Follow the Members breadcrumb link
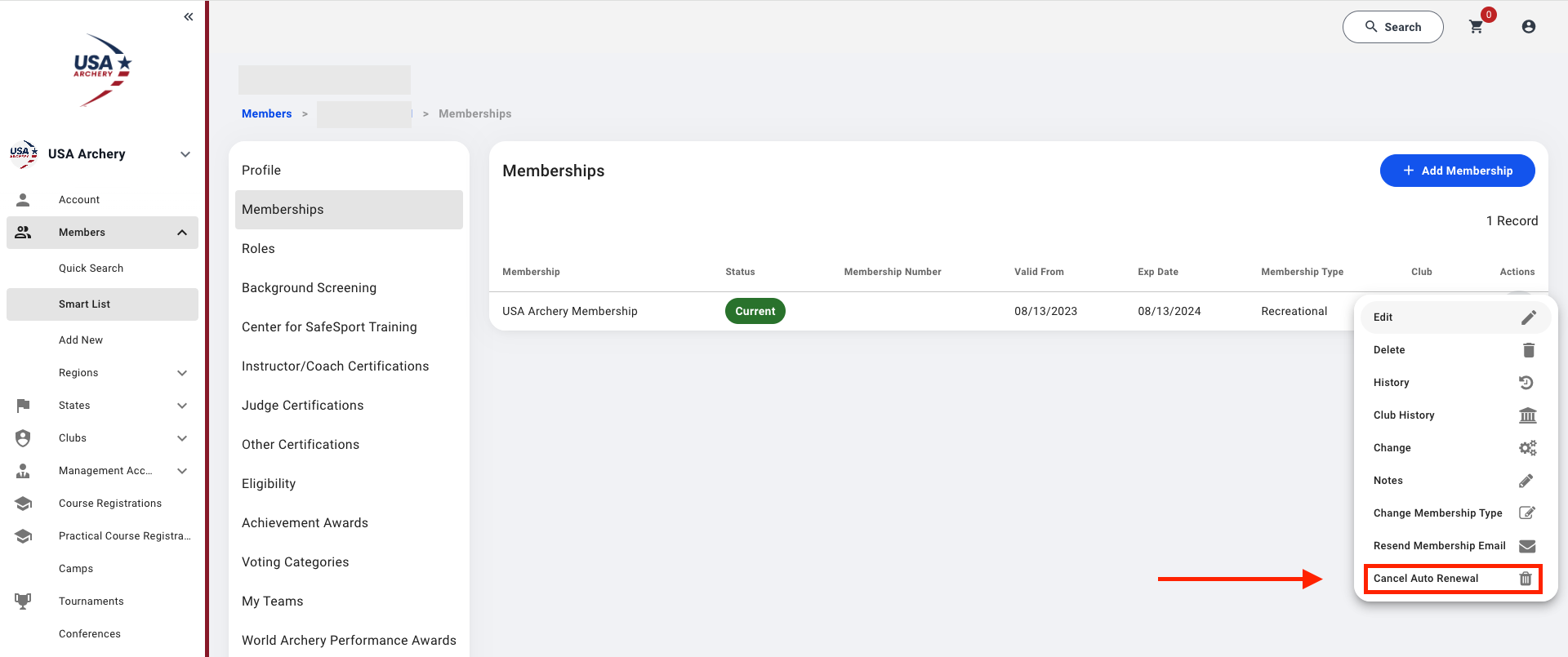 click(266, 113)
